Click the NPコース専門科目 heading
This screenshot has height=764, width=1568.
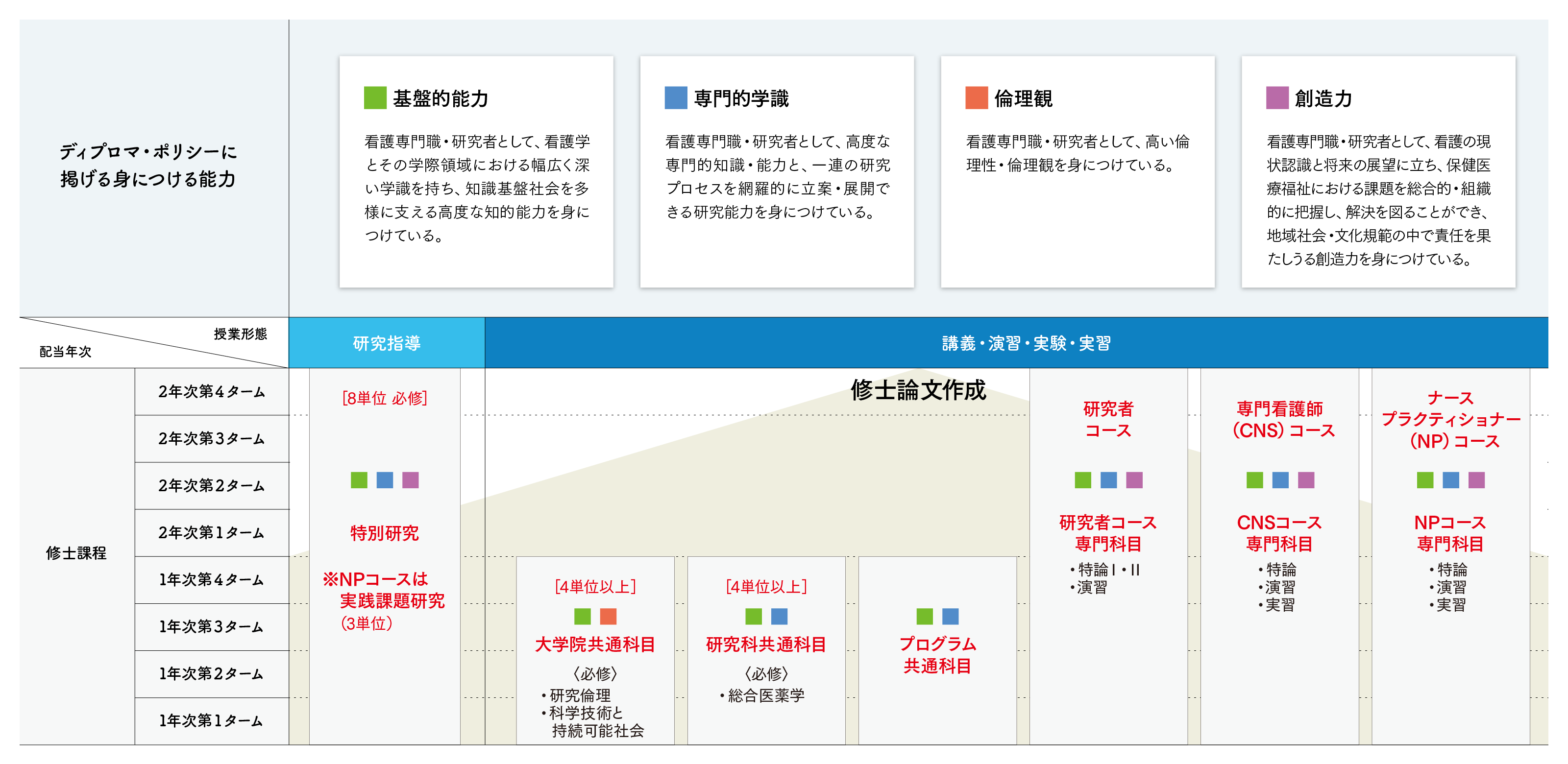click(x=1451, y=533)
